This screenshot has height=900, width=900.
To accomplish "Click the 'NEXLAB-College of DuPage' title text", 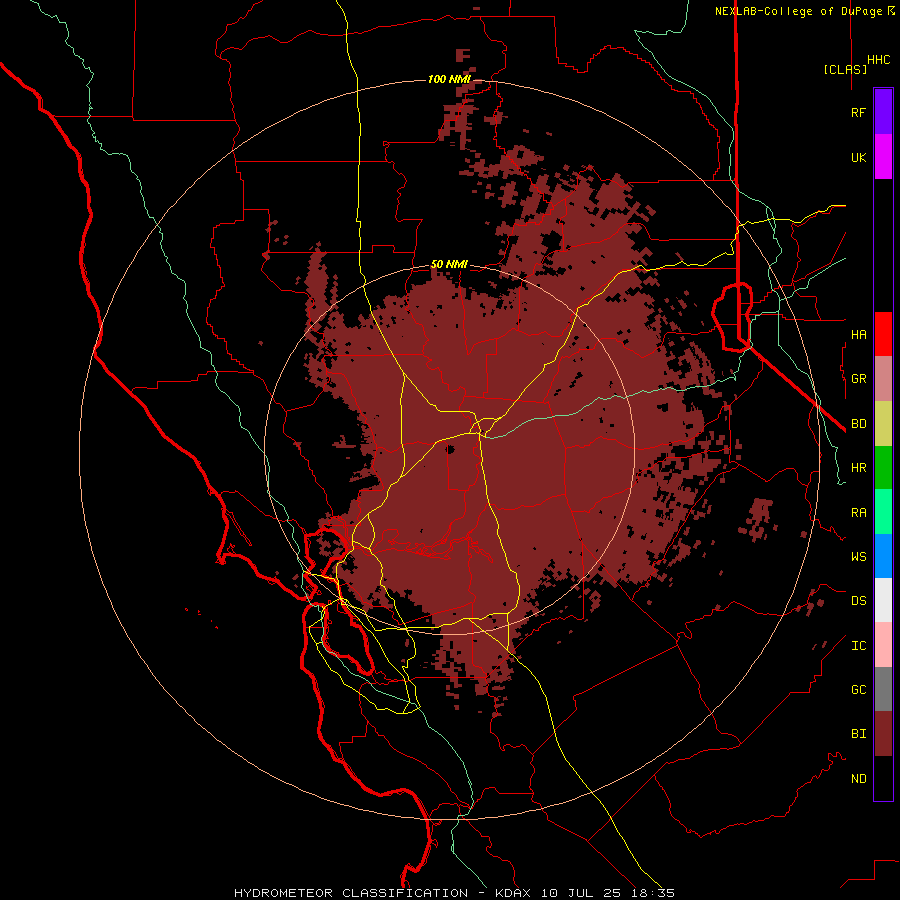I will (798, 11).
